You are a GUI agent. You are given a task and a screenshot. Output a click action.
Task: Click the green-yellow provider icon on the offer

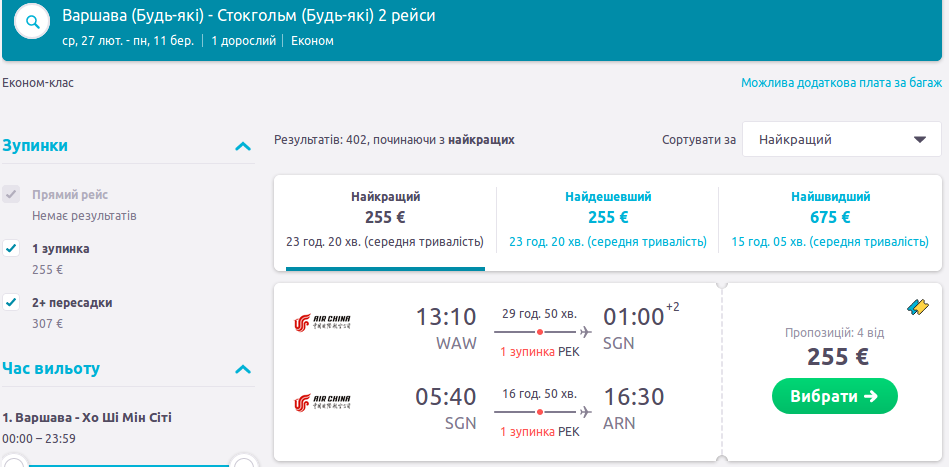tap(917, 305)
